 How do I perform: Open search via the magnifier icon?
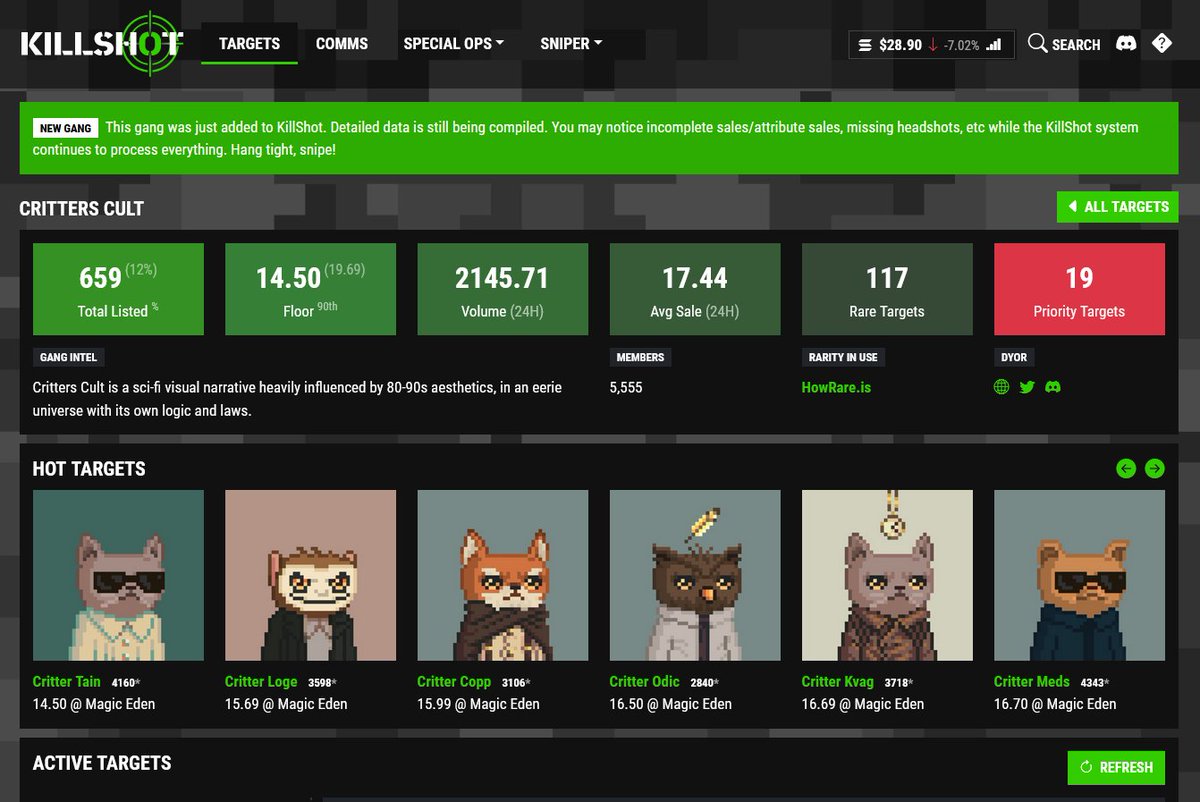click(x=1038, y=43)
